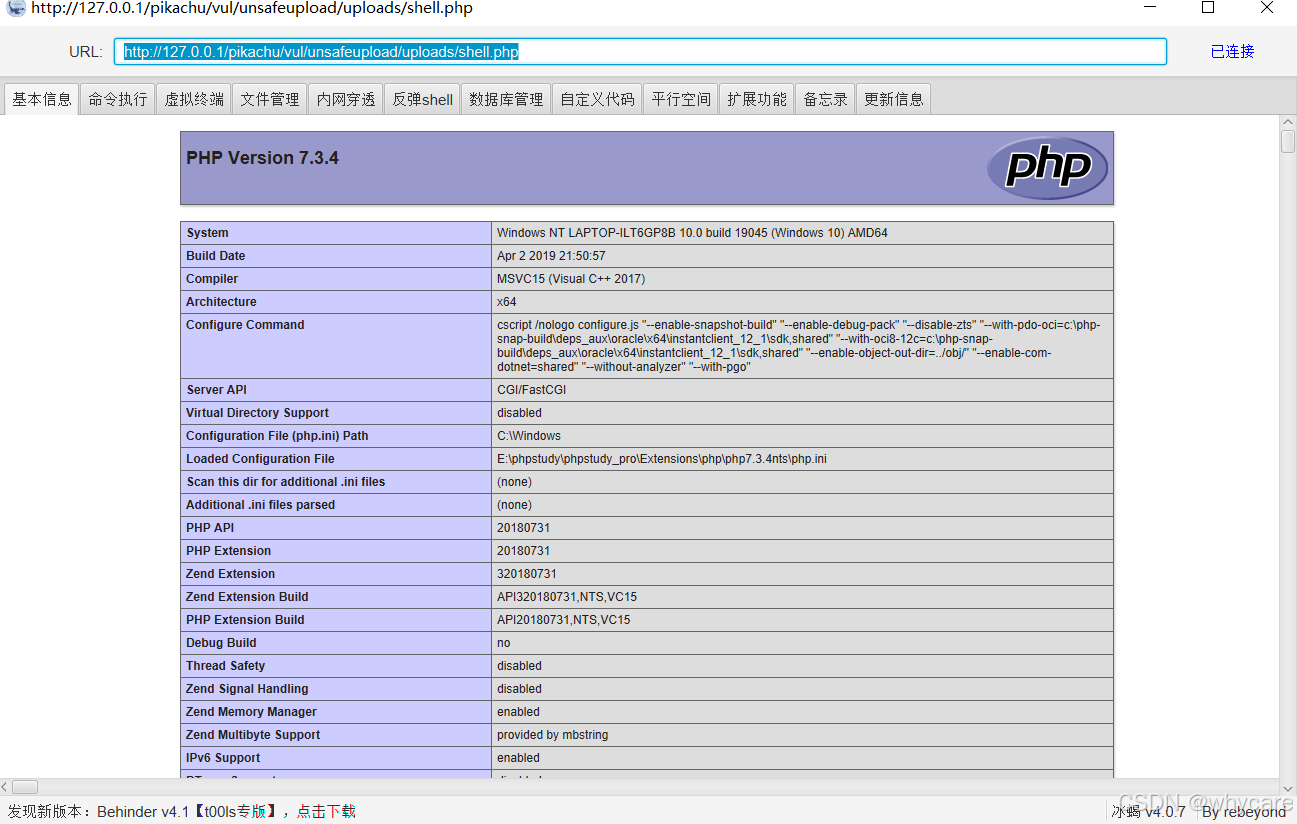The height and width of the screenshot is (824, 1297).
Task: Click the 'Configuration File (php.ini) Path' label
Action: click(x=277, y=436)
